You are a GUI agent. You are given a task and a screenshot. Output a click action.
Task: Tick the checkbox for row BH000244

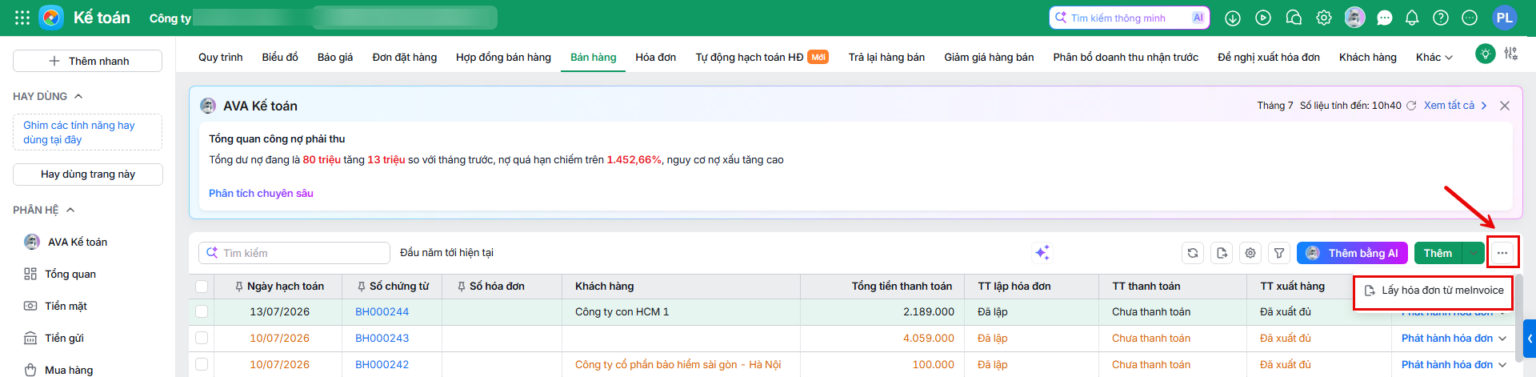click(x=202, y=312)
